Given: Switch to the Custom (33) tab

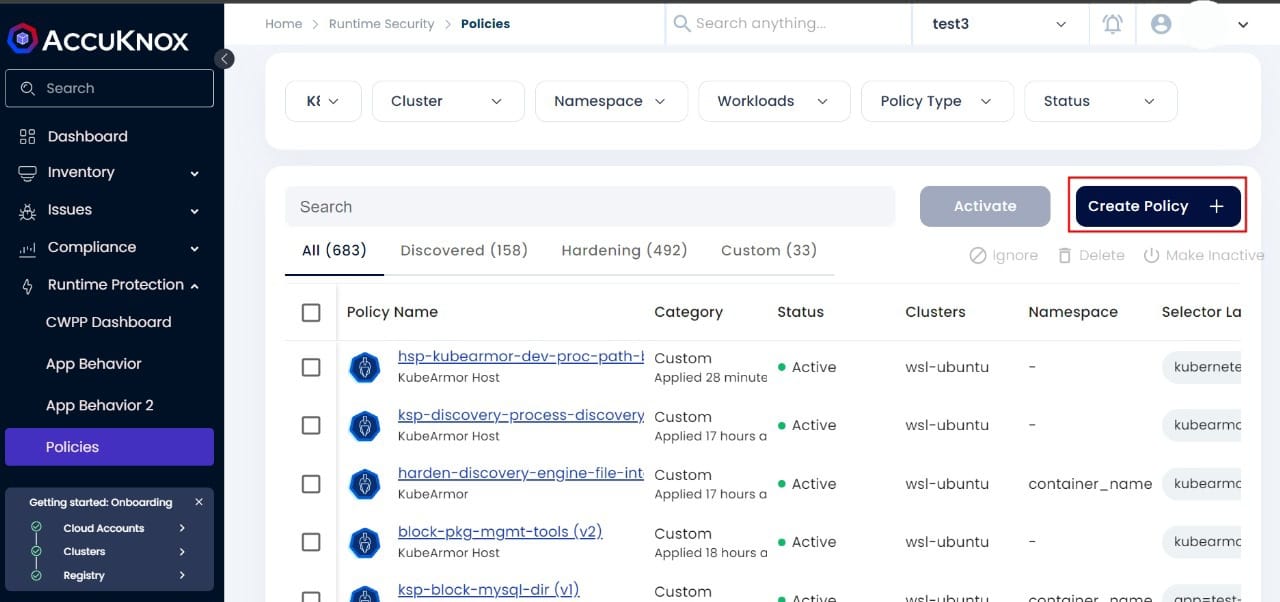Looking at the screenshot, I should [x=769, y=250].
